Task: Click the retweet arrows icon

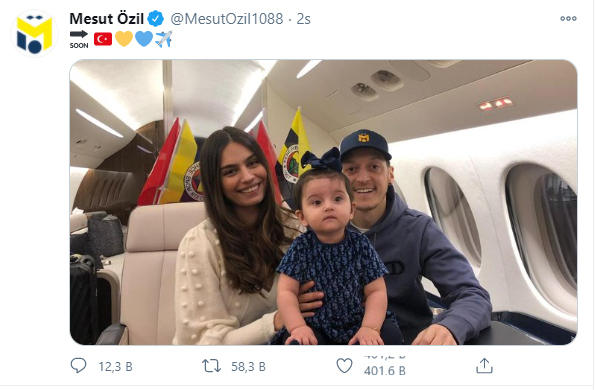Action: [211, 366]
